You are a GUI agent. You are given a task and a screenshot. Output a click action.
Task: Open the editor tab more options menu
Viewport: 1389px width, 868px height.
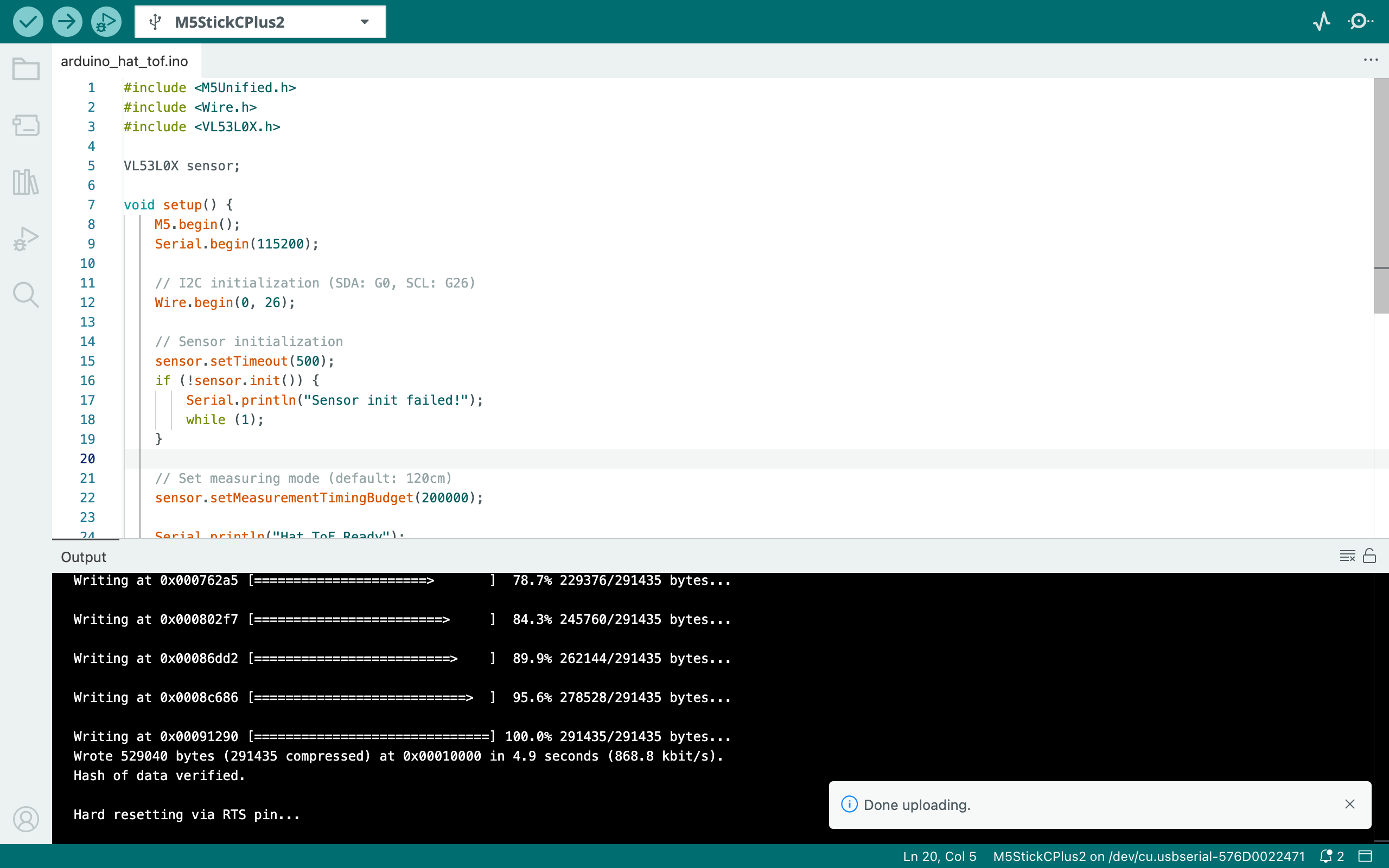pyautogui.click(x=1371, y=60)
